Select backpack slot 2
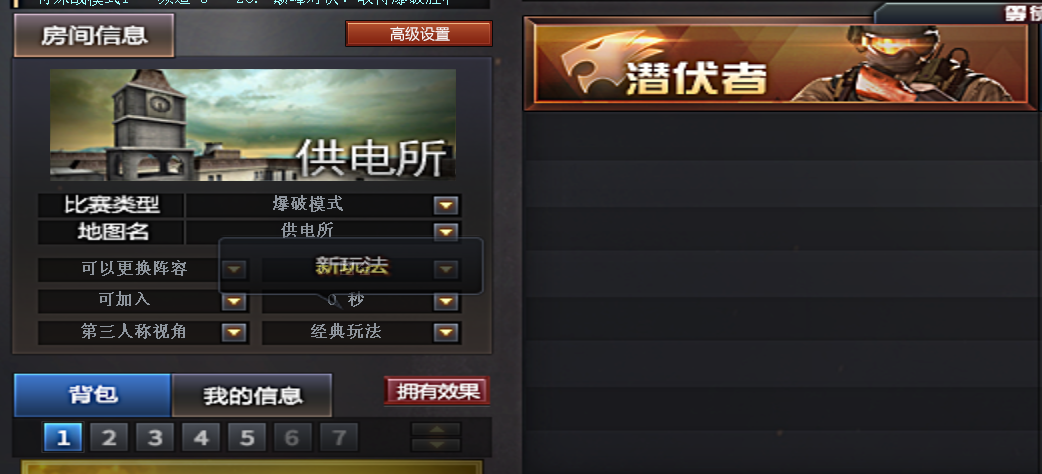The width and height of the screenshot is (1042, 474). (x=109, y=437)
